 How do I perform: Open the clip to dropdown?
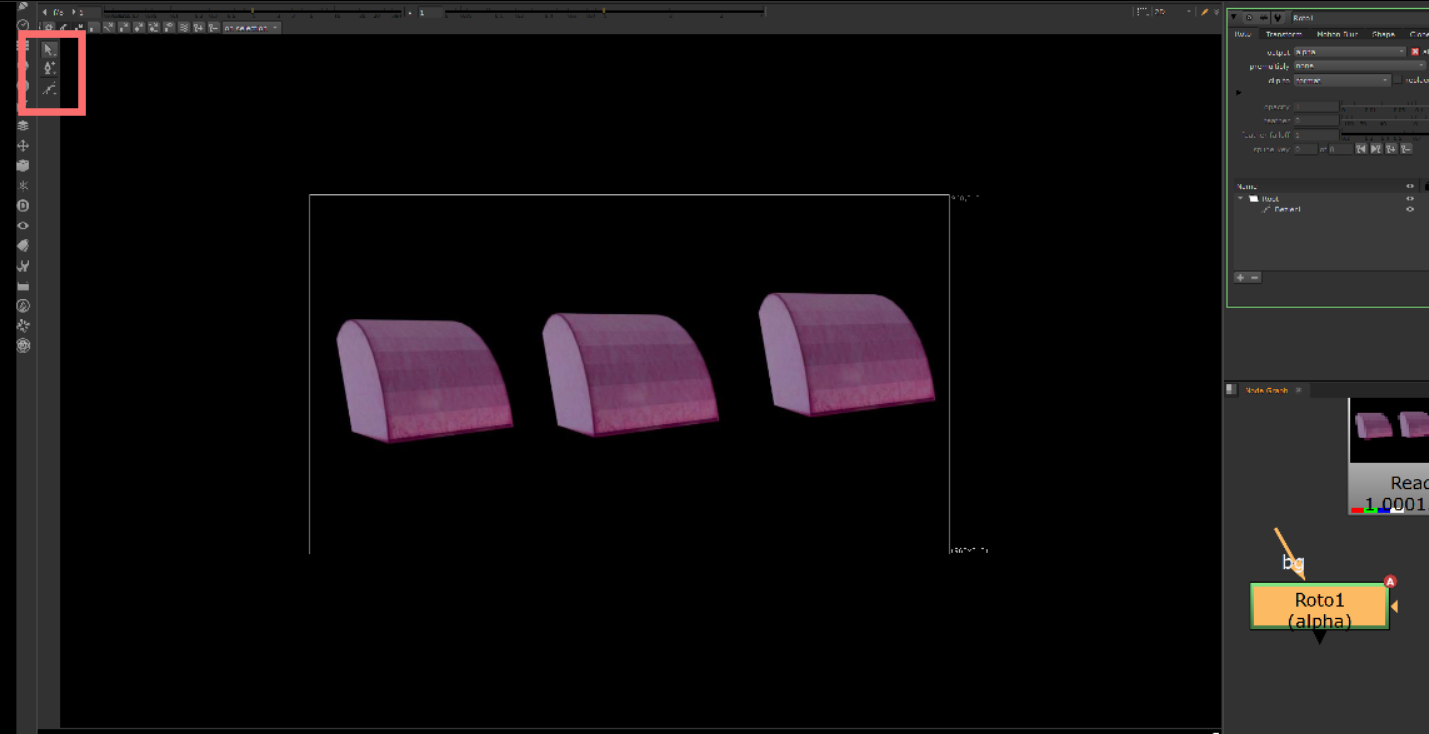tap(1342, 80)
